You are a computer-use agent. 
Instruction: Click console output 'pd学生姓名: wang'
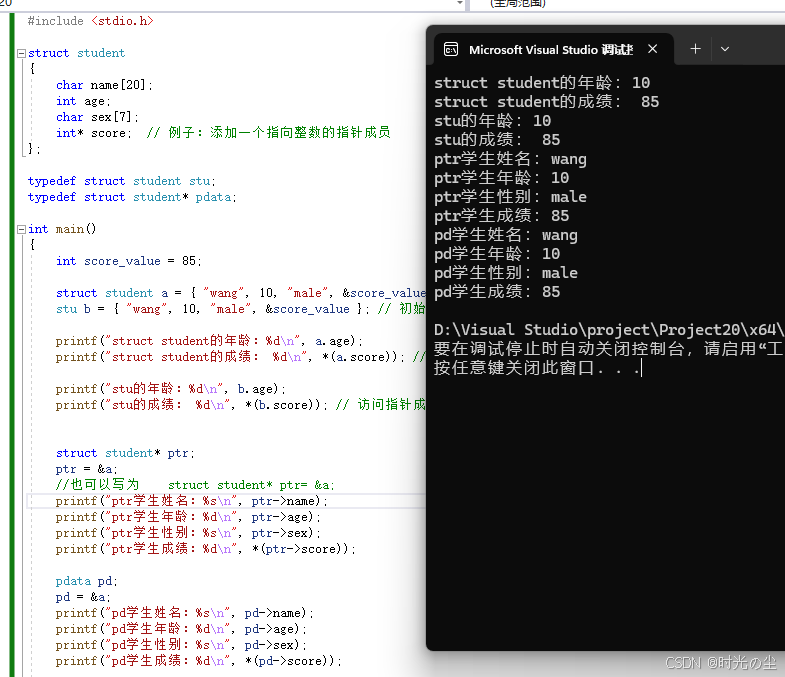point(506,235)
